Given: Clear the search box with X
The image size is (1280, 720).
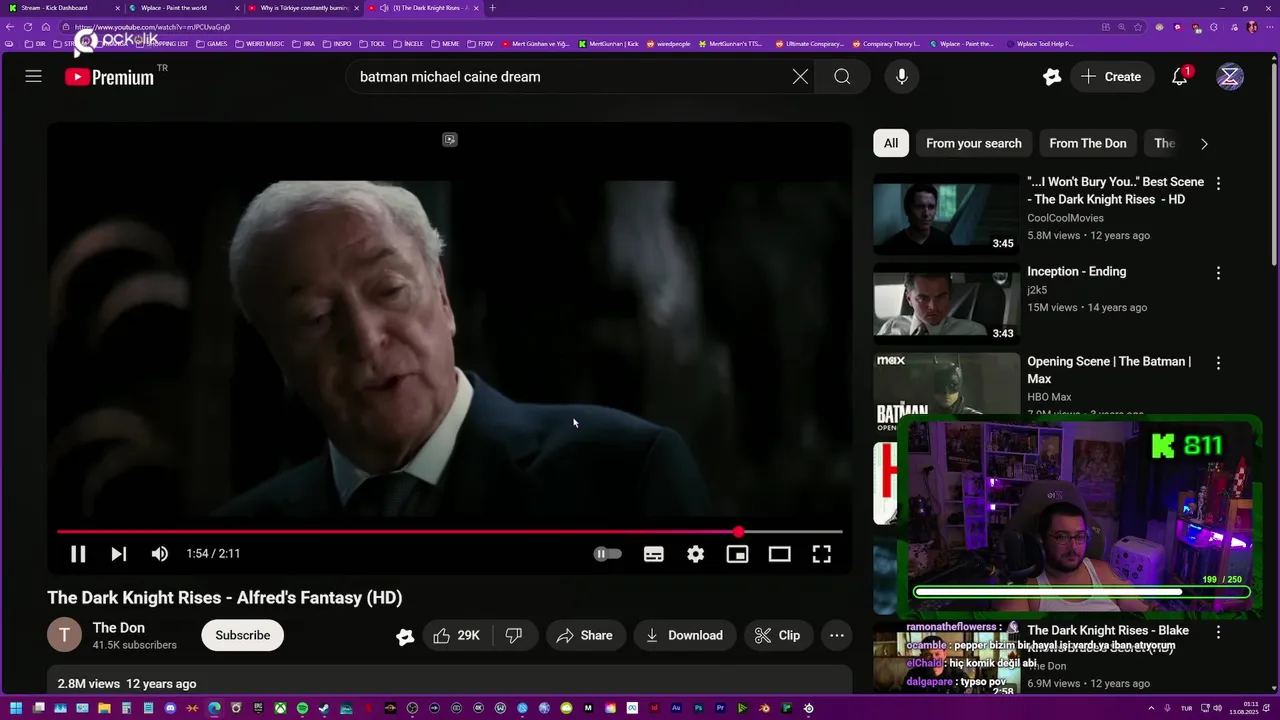Looking at the screenshot, I should click(800, 76).
